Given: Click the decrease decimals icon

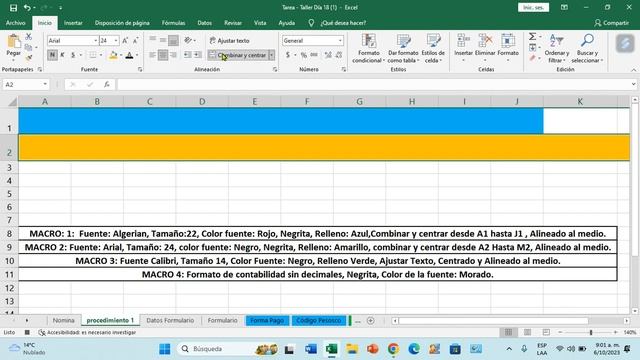Looking at the screenshot, I should coord(339,55).
